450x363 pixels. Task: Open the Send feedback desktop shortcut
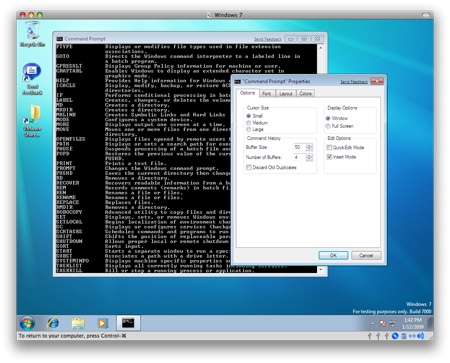point(32,79)
